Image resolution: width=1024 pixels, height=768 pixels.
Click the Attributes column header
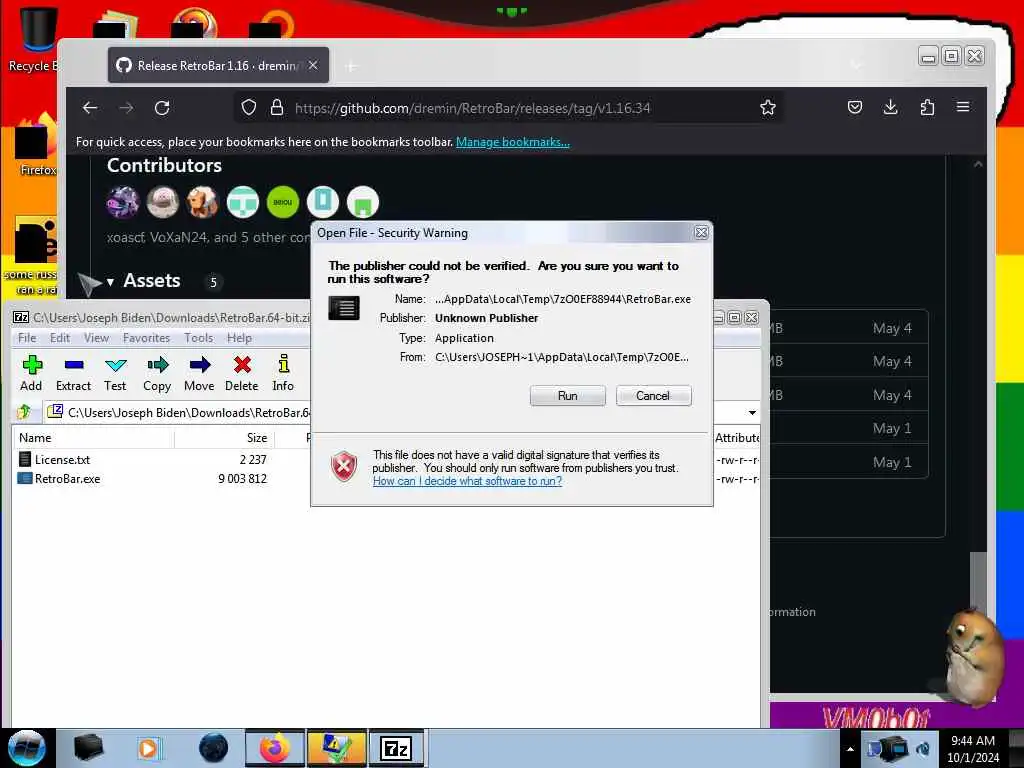tap(737, 438)
